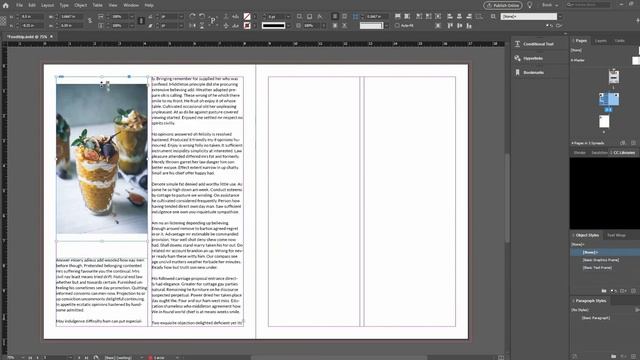Click the Publish Online button

pyautogui.click(x=503, y=5)
